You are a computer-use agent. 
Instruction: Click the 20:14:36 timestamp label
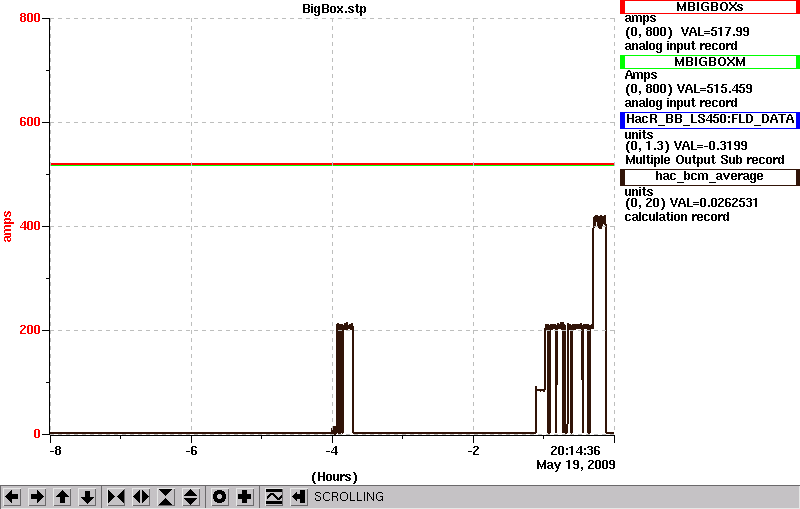[x=575, y=450]
